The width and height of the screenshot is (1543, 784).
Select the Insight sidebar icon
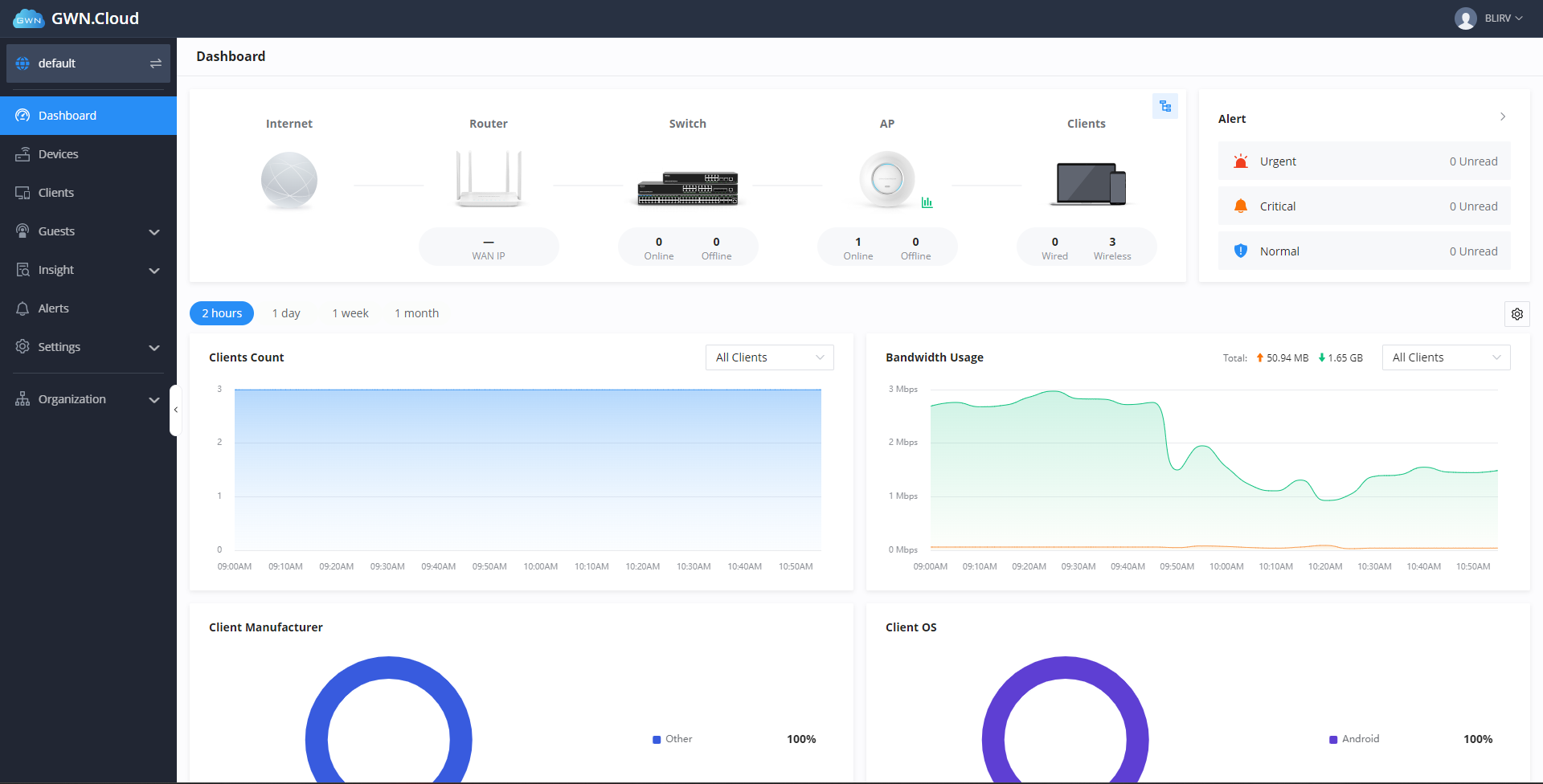pyautogui.click(x=23, y=269)
